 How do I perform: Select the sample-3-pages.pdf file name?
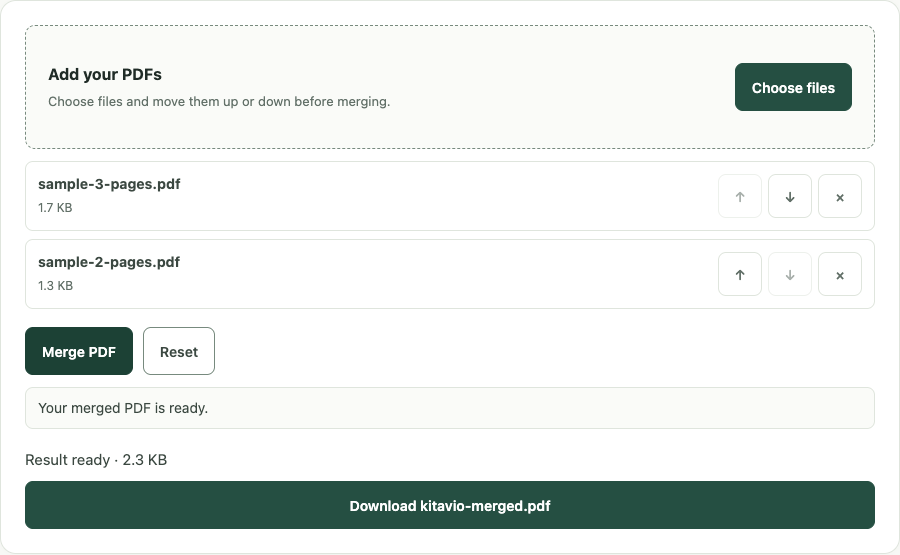[x=109, y=184]
